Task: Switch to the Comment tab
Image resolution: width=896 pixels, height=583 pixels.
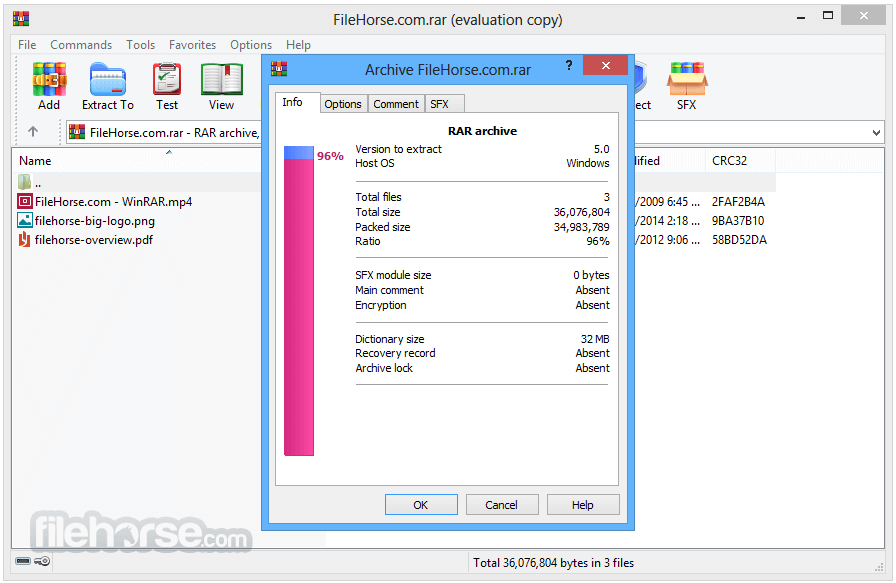Action: pos(396,103)
